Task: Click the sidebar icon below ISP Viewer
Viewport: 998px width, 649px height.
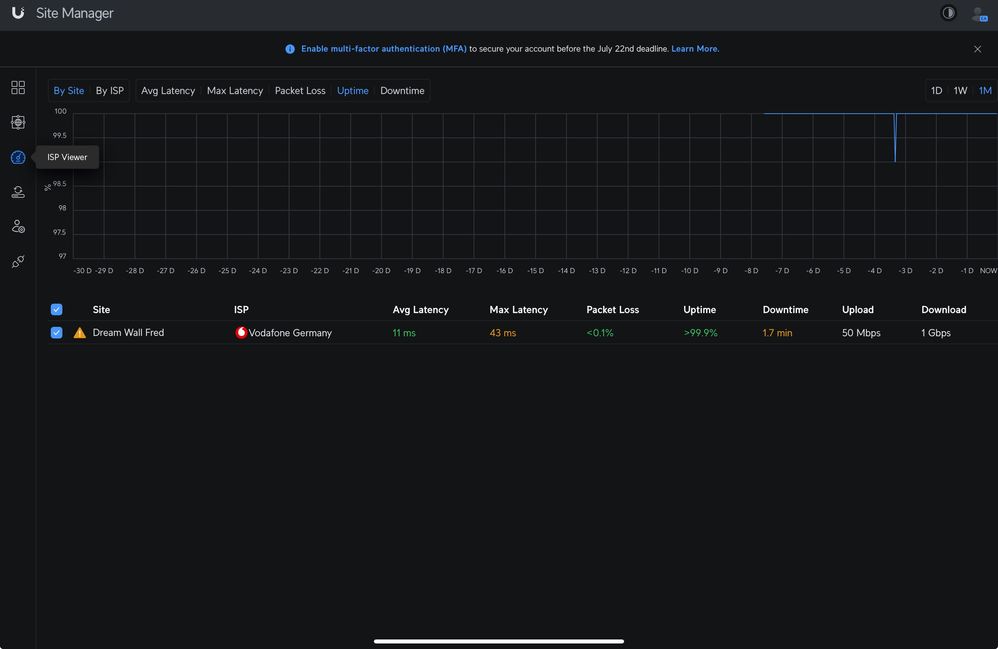Action: [18, 192]
